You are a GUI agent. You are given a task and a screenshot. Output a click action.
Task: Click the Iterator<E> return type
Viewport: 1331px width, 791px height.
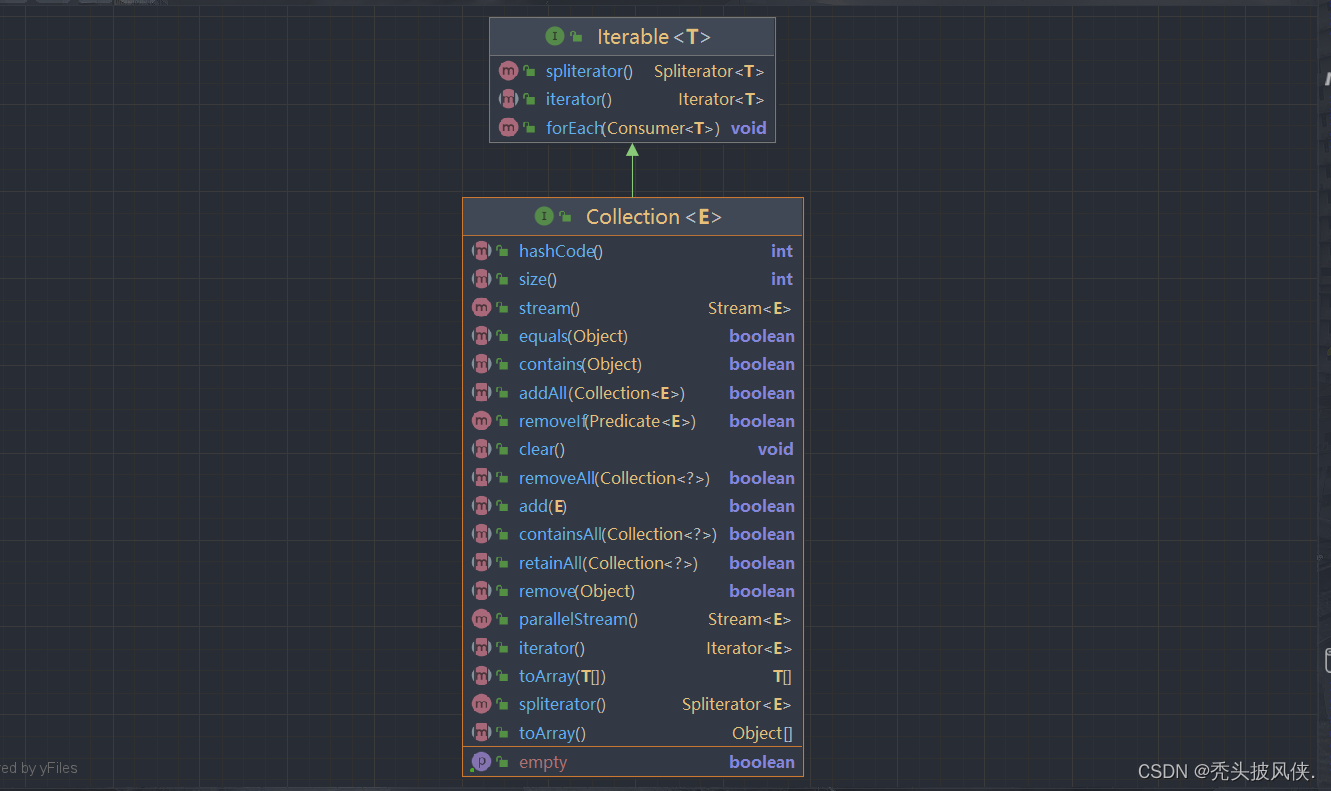tap(749, 648)
